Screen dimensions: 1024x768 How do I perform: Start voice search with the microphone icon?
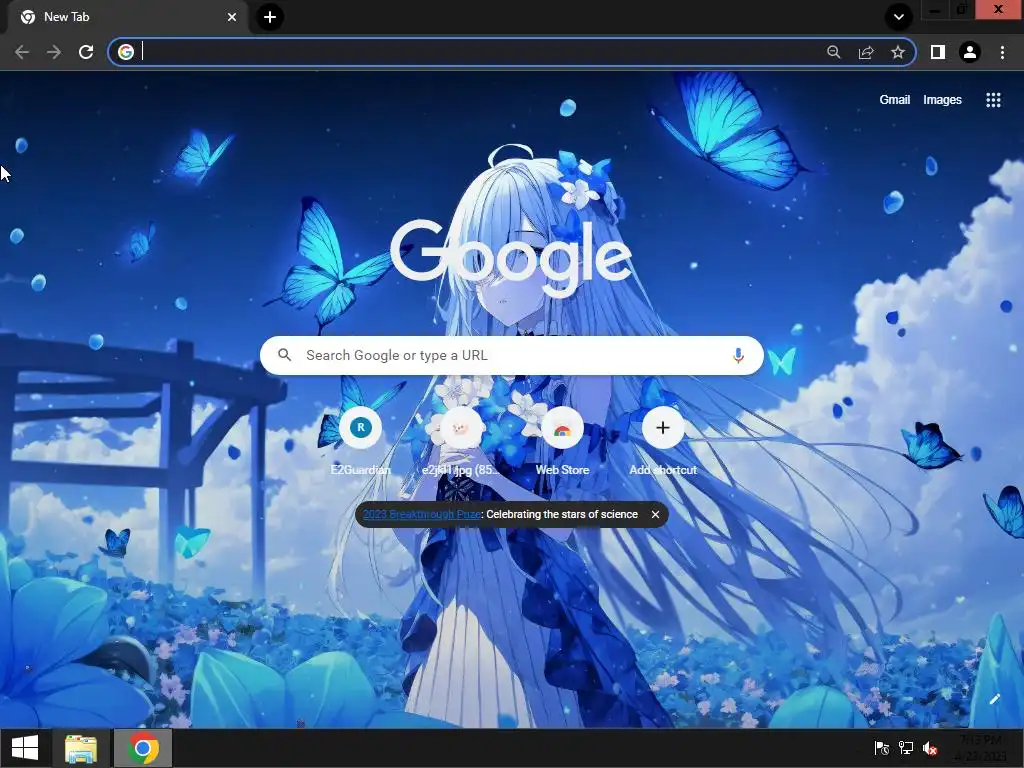738,355
